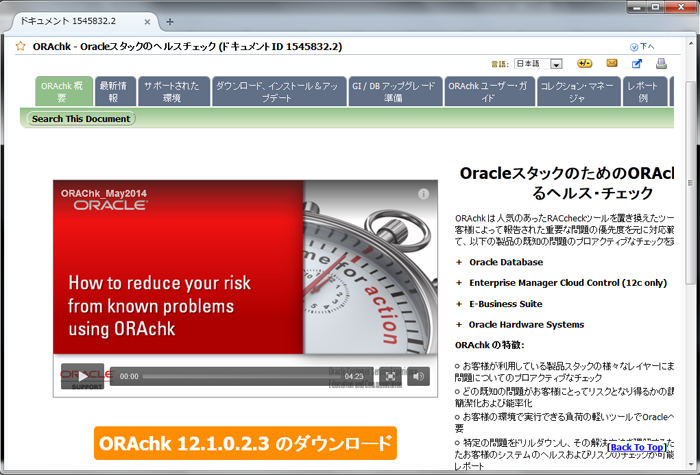Click the email envelope icon

612,63
